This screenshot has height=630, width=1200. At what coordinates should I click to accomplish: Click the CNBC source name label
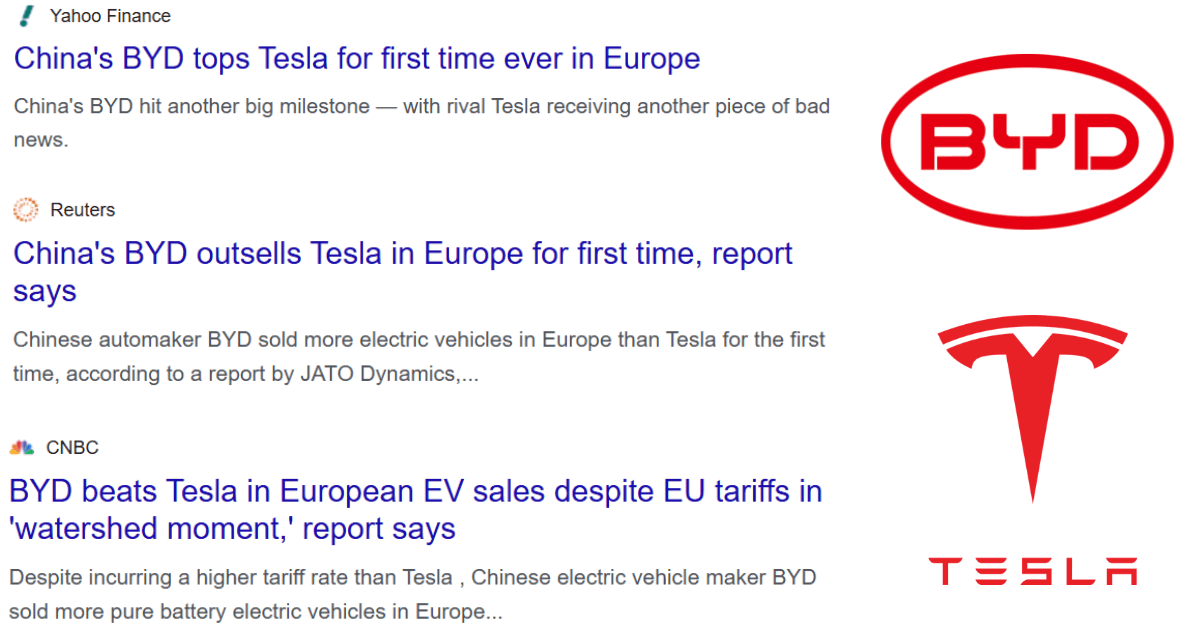pos(72,447)
